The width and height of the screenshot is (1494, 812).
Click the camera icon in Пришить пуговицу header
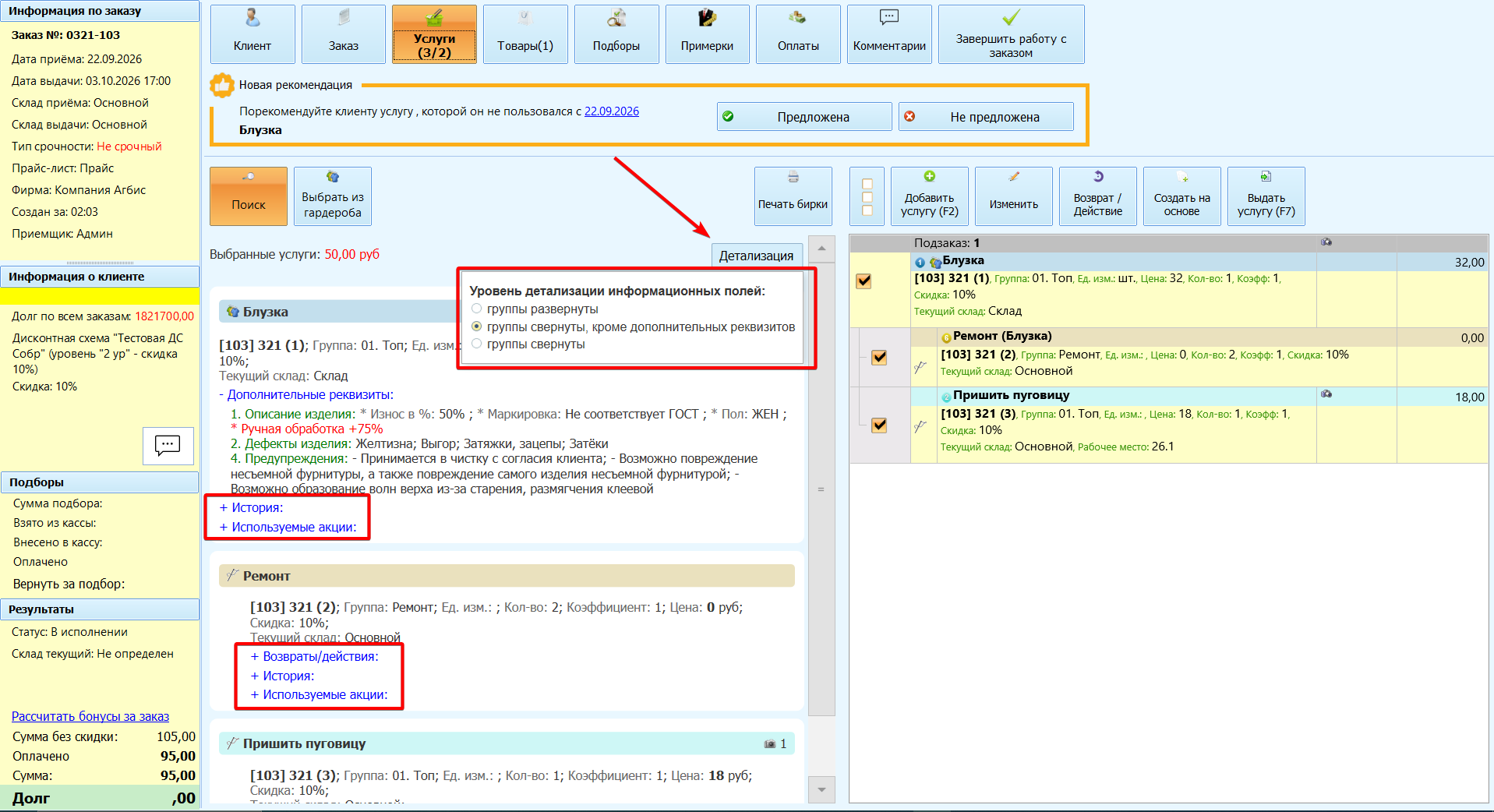click(770, 744)
